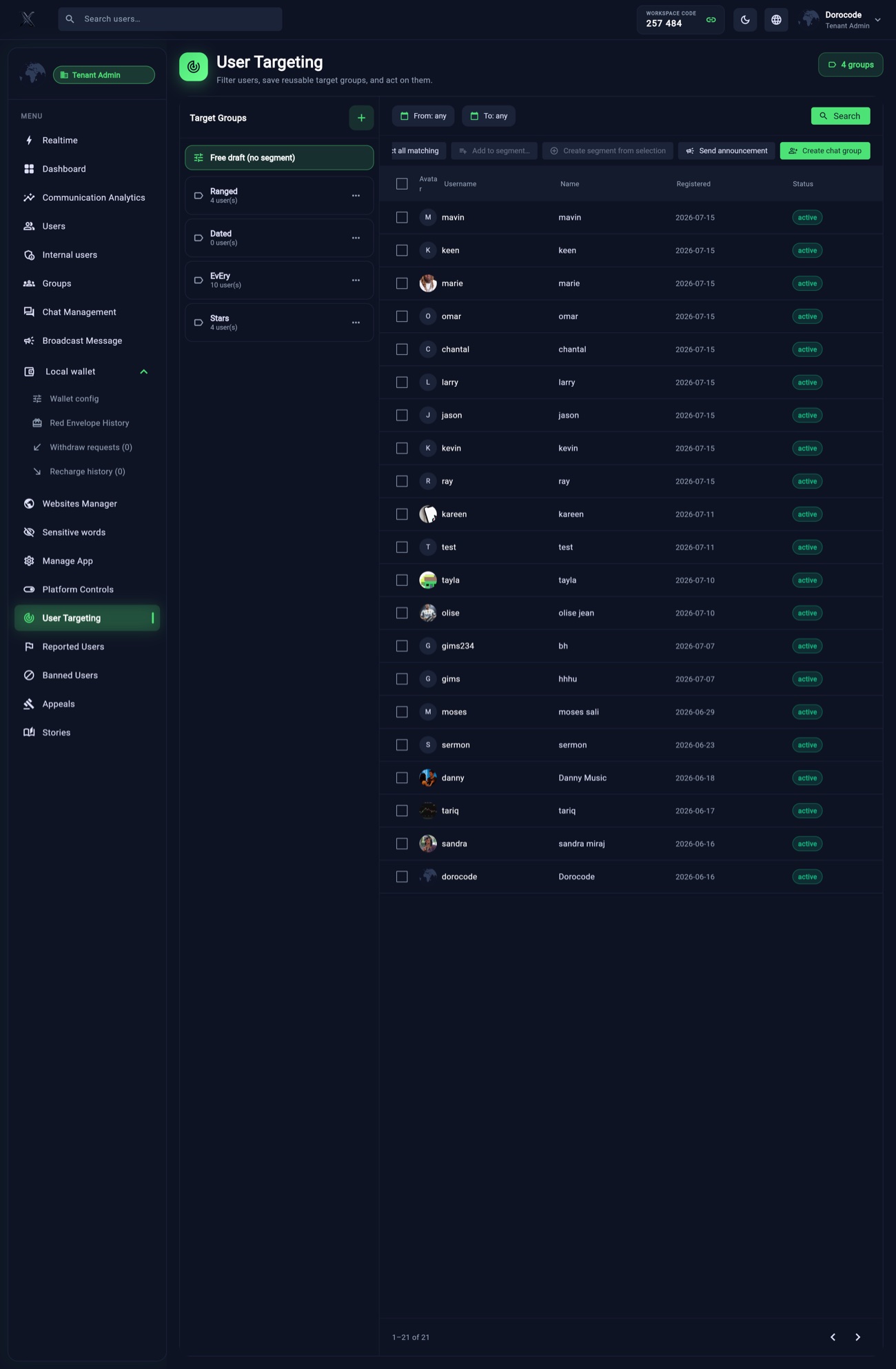The image size is (896, 1369).
Task: Select the kareen row checkbox
Action: pyautogui.click(x=402, y=514)
